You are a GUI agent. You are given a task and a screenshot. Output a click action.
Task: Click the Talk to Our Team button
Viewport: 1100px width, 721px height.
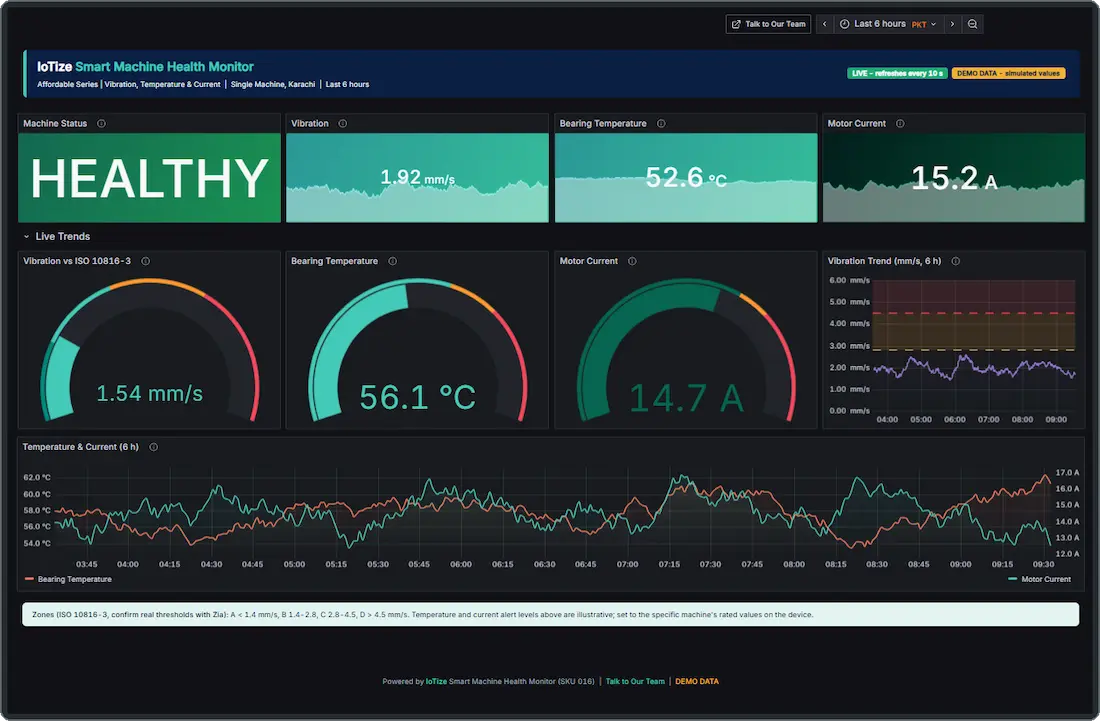point(768,24)
